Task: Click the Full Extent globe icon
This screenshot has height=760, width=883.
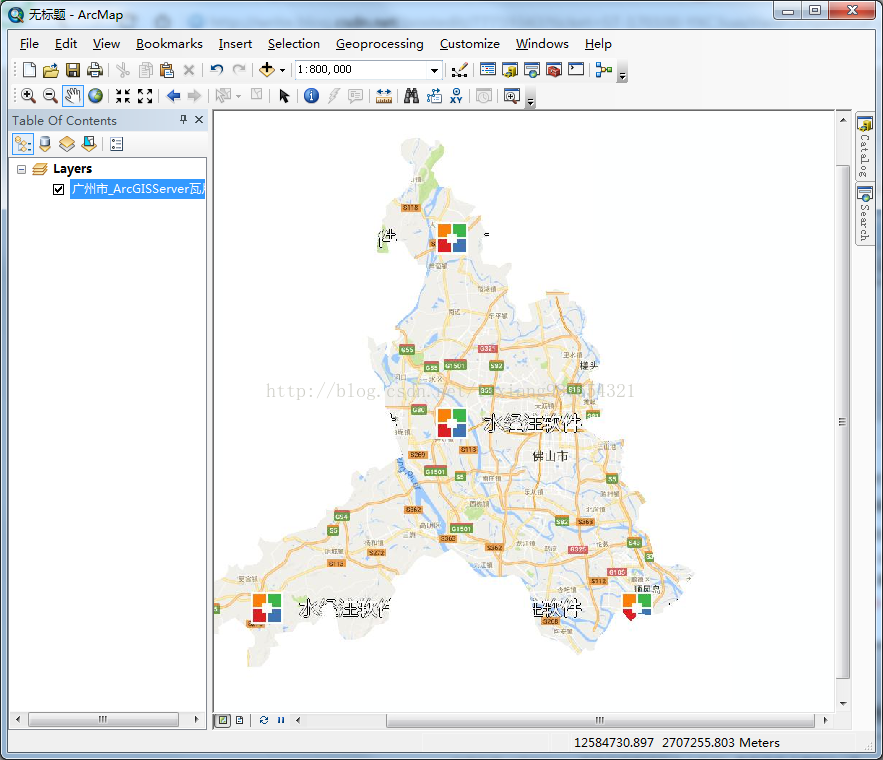Action: [95, 96]
